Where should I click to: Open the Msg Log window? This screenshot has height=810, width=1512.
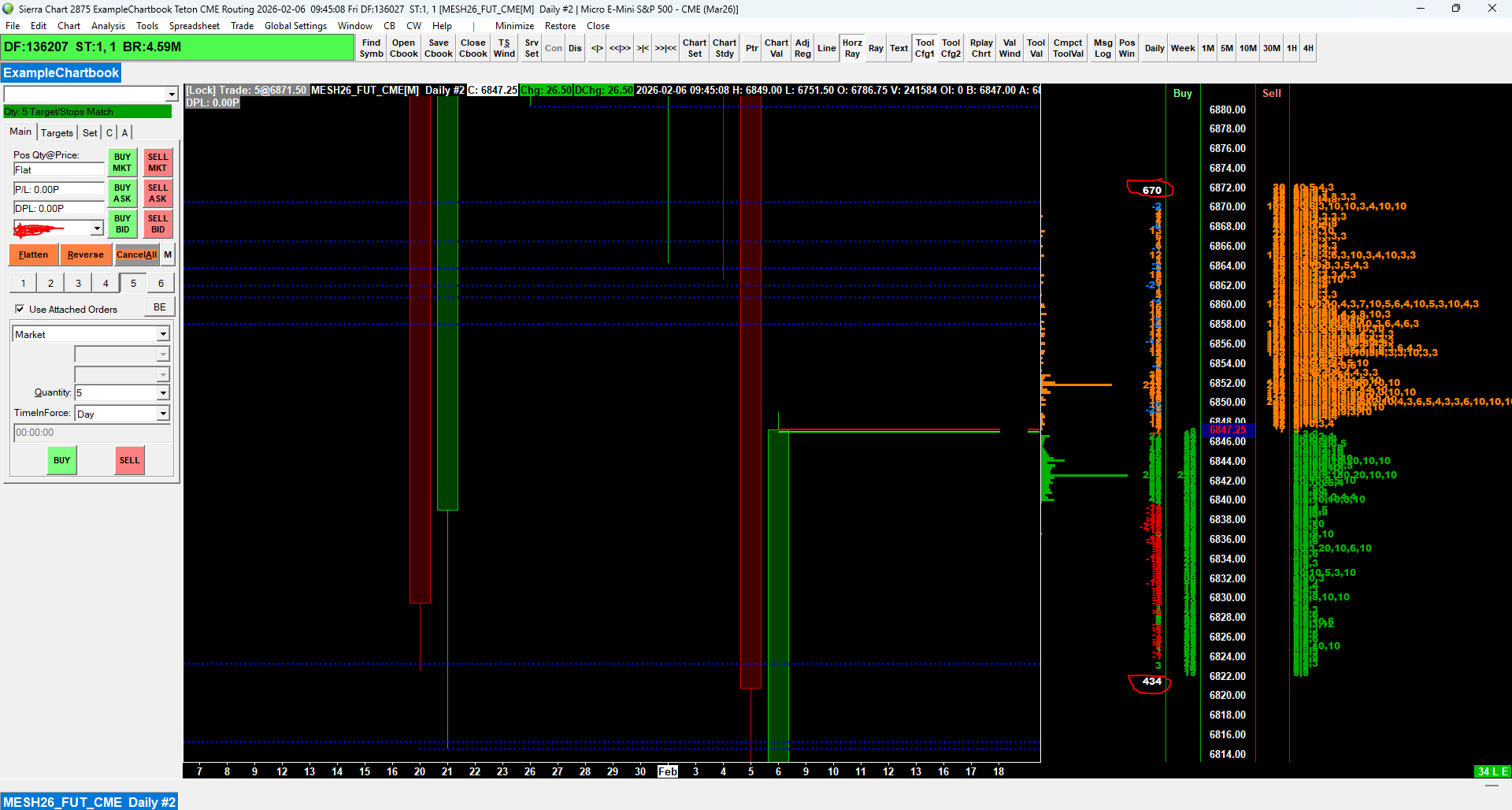[x=1102, y=48]
